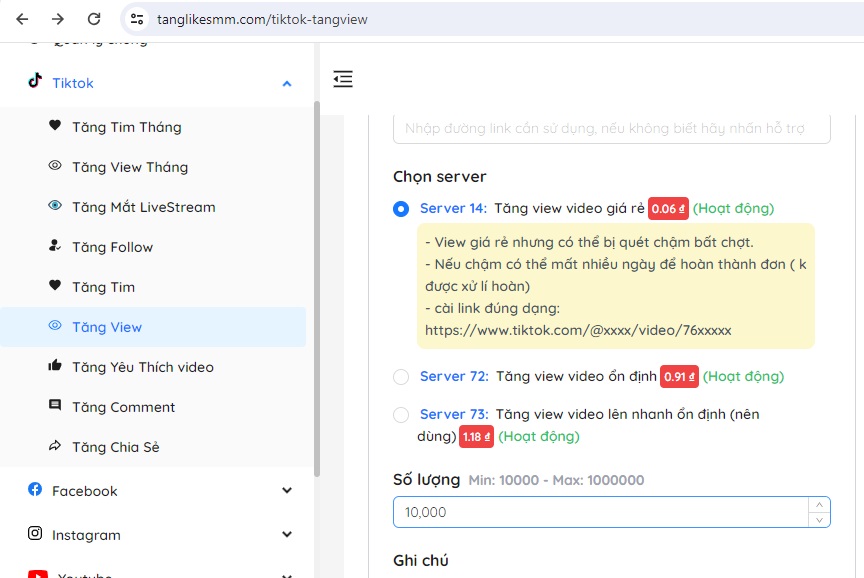The image size is (864, 578).
Task: Reload the page with the refresh icon
Action: click(x=94, y=19)
